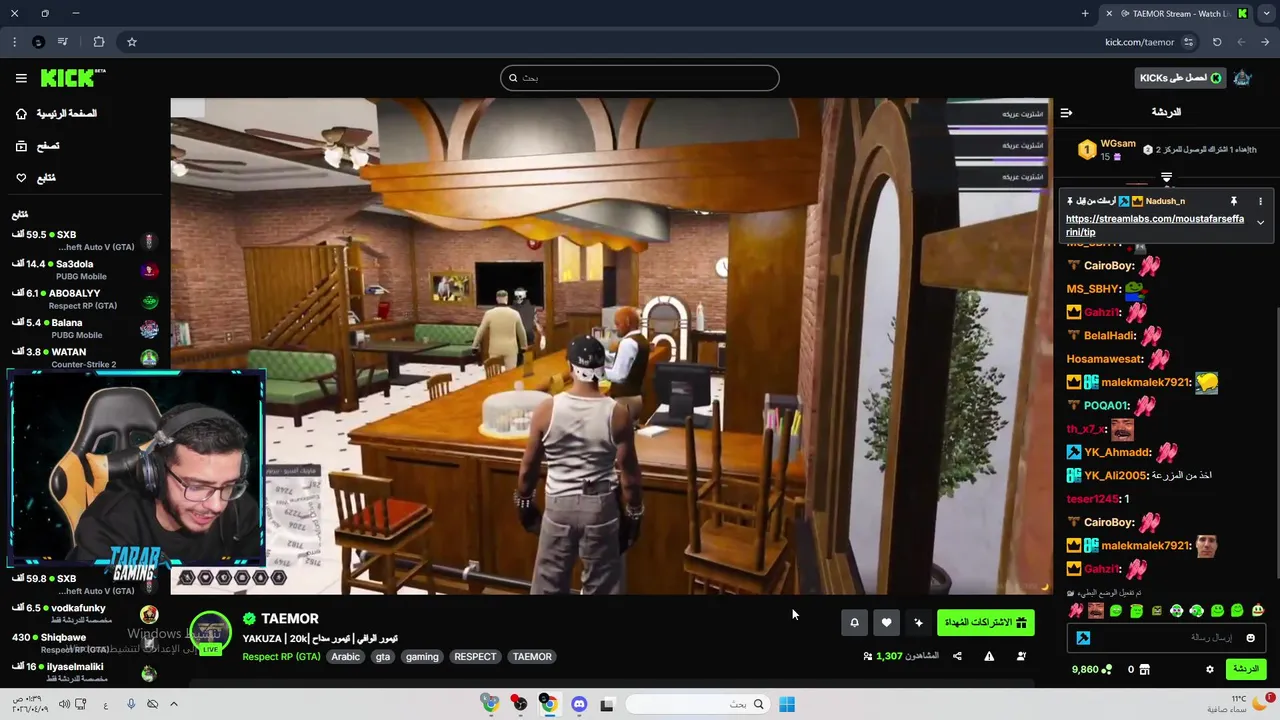Insert the pink ribbon quick emote
The image size is (1280, 720).
click(x=1076, y=611)
